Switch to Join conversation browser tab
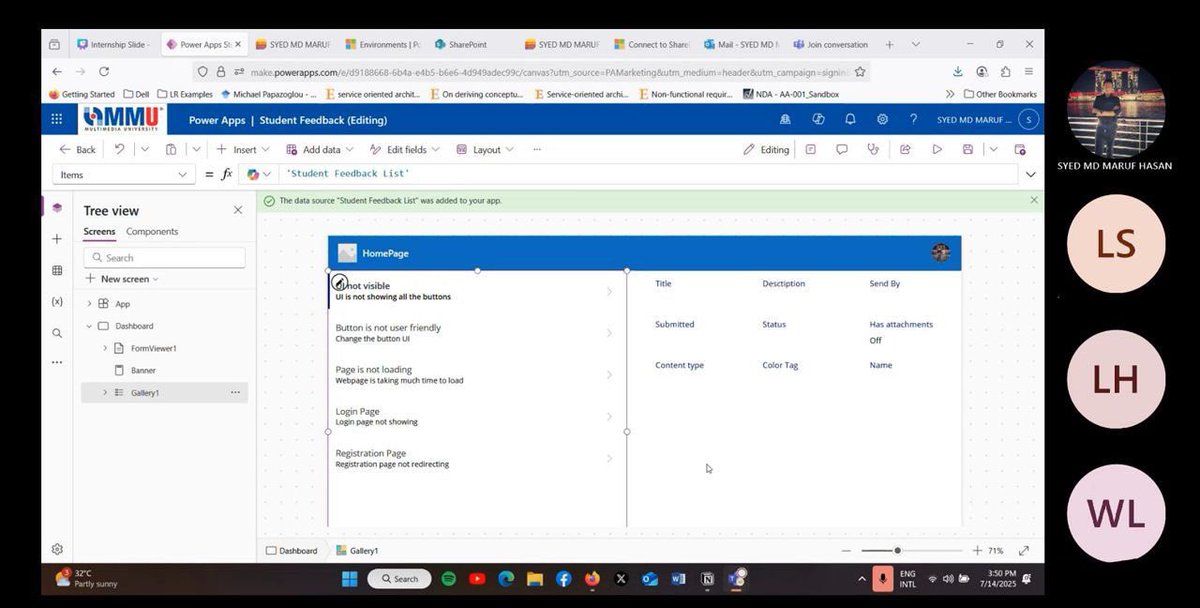 coord(832,44)
